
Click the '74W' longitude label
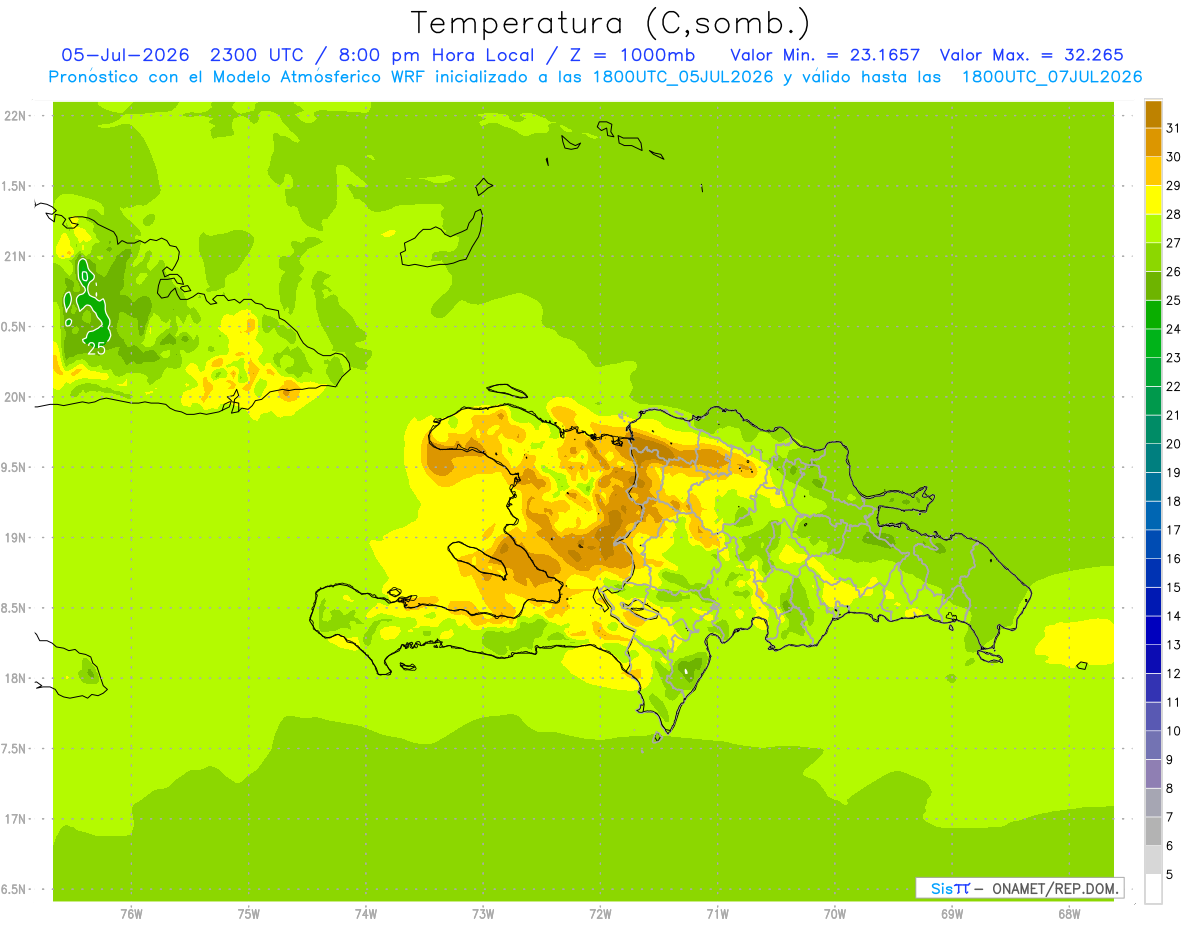click(366, 914)
